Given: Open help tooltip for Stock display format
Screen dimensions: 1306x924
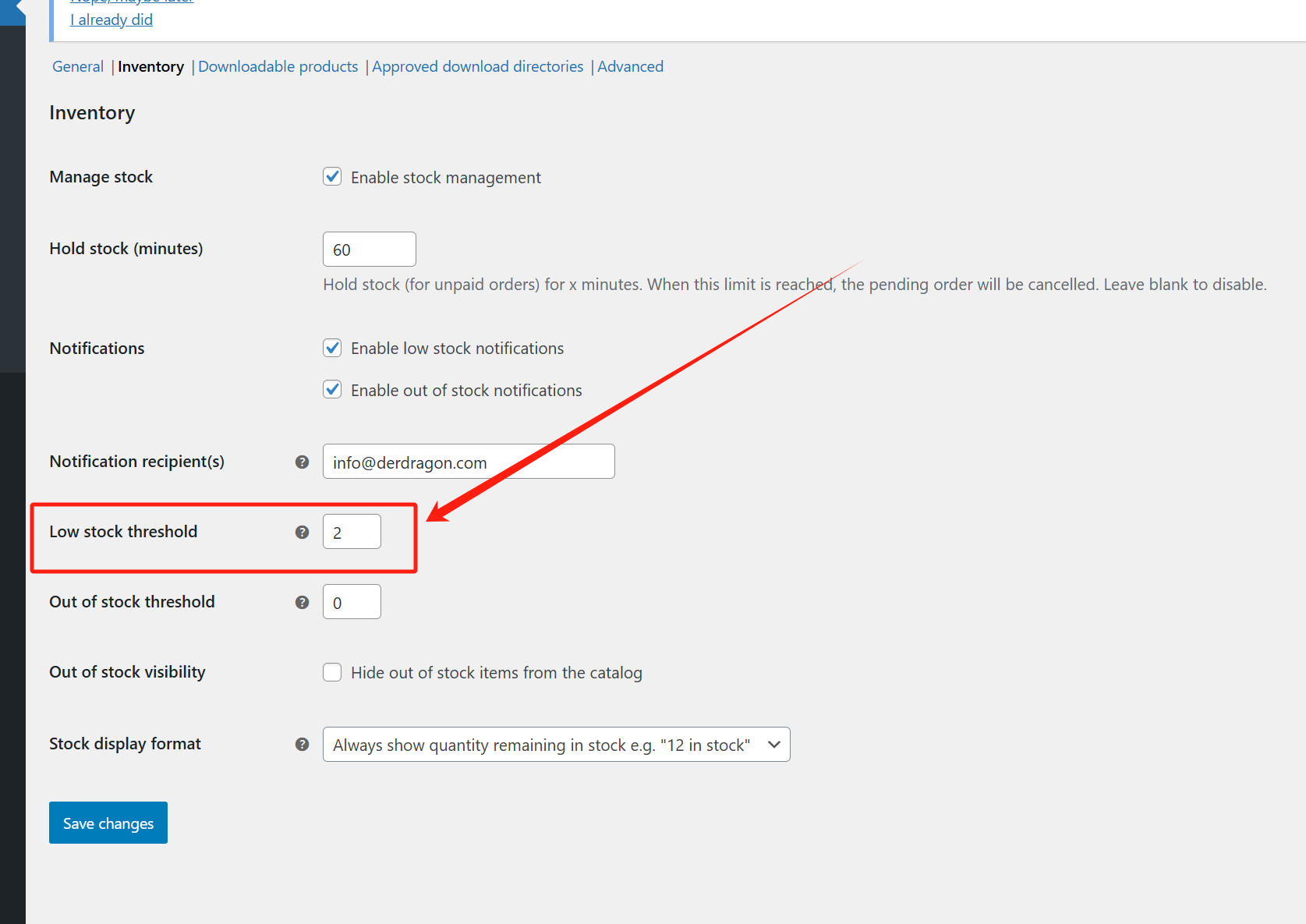Looking at the screenshot, I should point(302,745).
